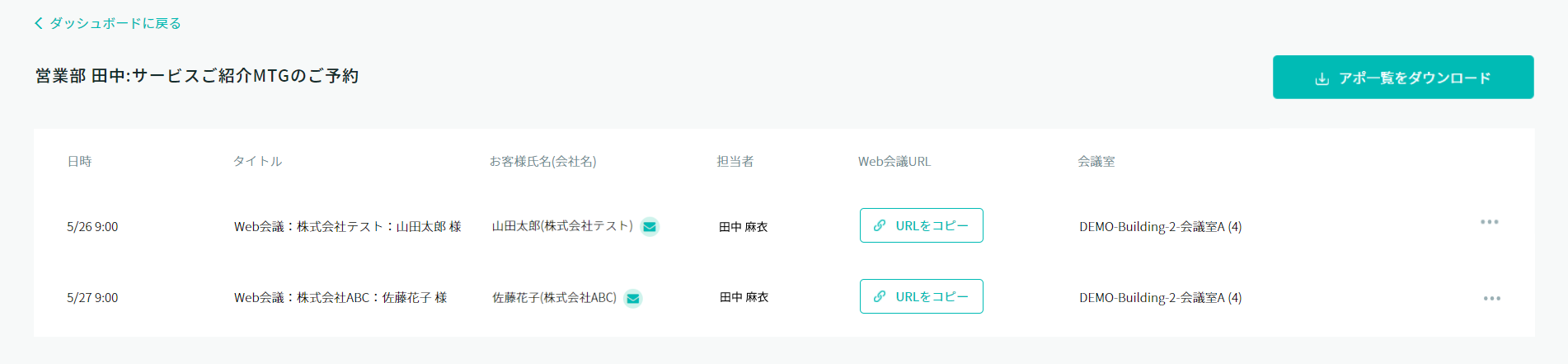Copy the Web meeting URL for 佐藤花子's appointment
The width and height of the screenshot is (1568, 364).
922,296
